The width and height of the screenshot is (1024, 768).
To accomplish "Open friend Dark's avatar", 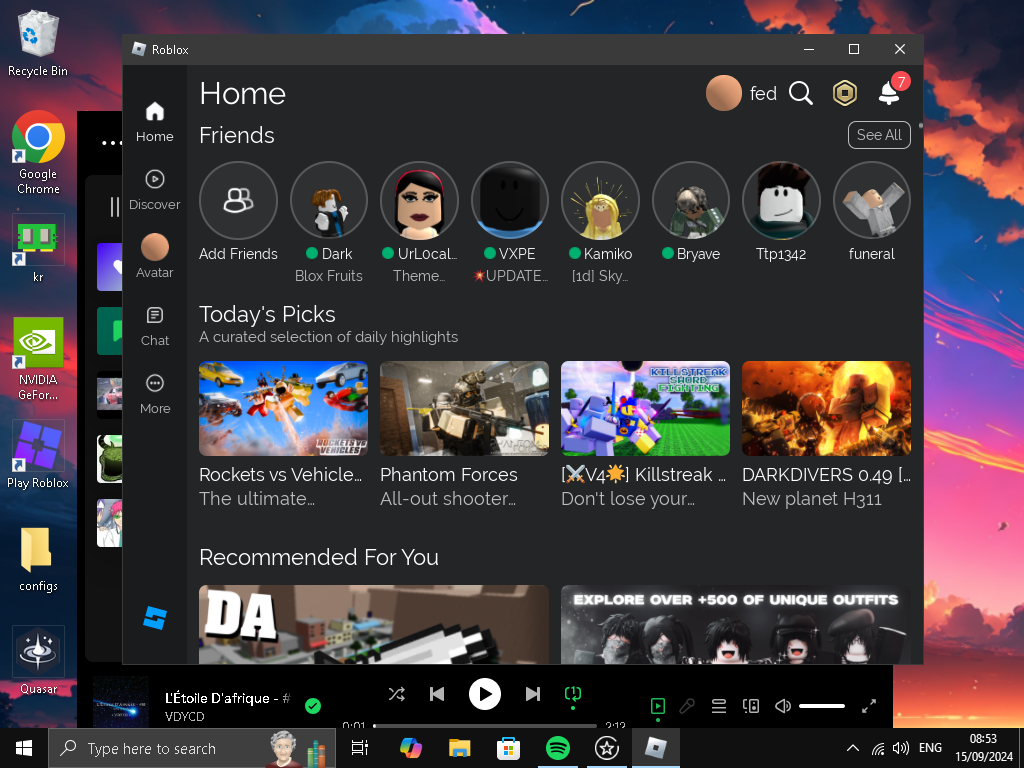I will pos(328,200).
